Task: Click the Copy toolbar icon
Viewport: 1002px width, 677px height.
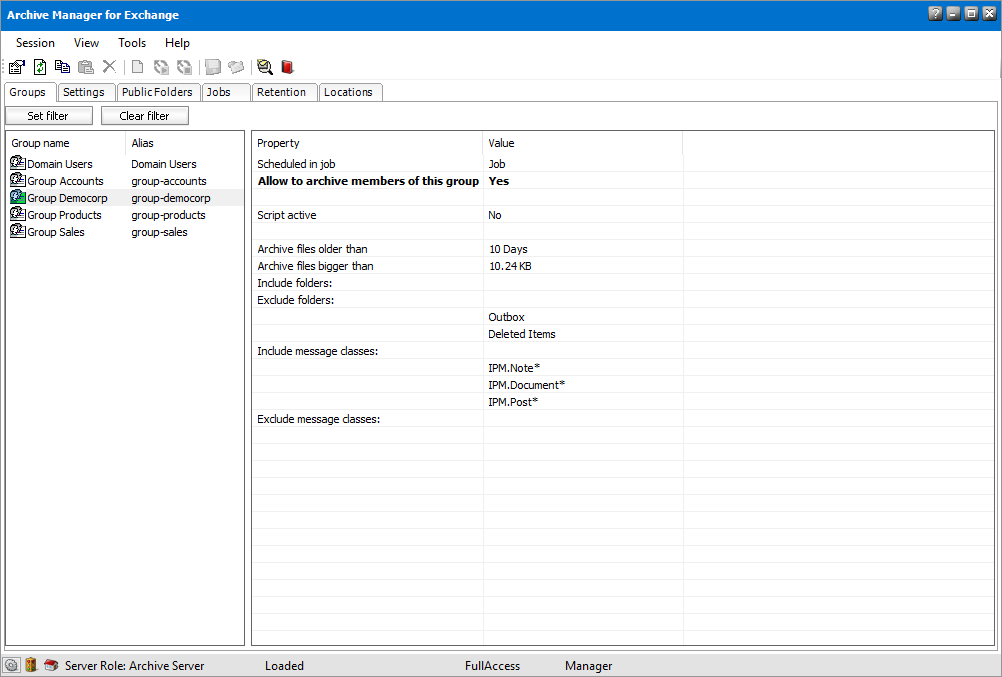Action: click(x=63, y=67)
